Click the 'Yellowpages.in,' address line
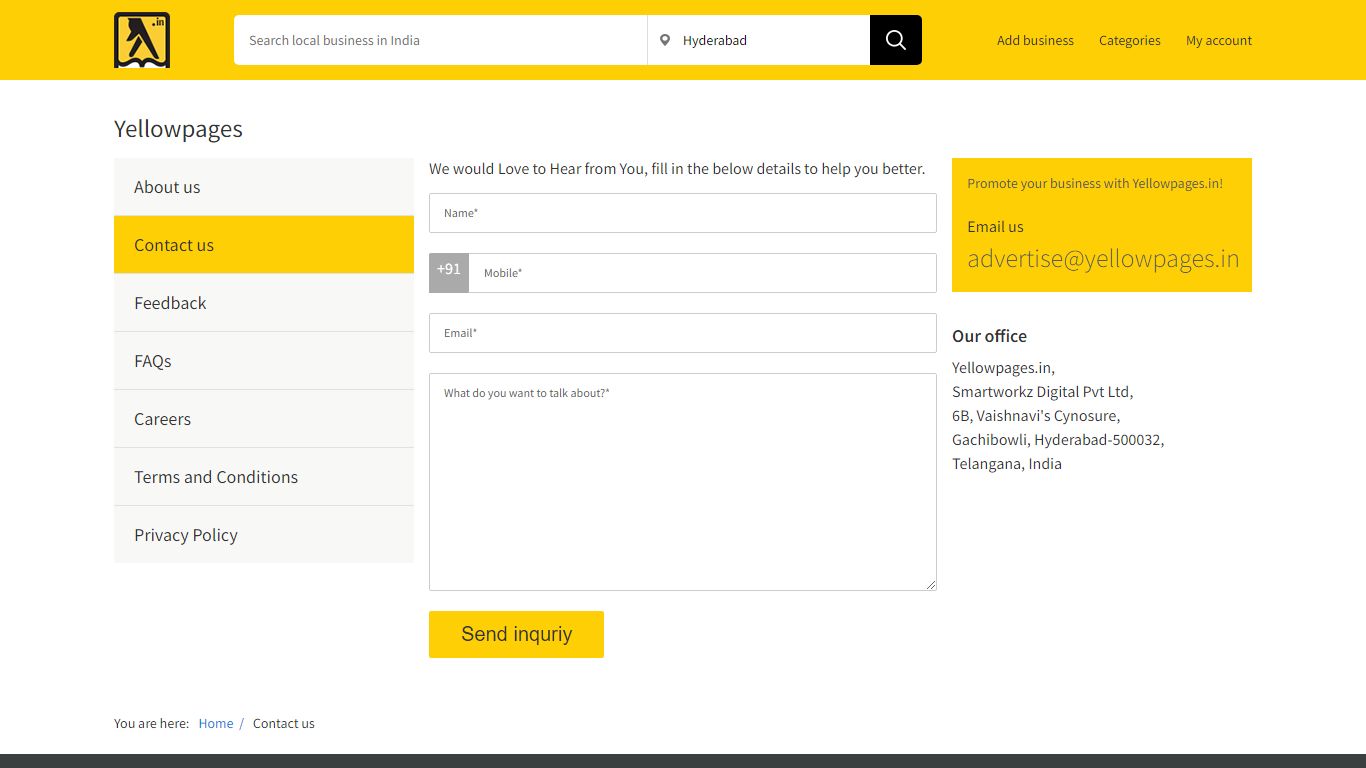1366x768 pixels. pos(1003,368)
